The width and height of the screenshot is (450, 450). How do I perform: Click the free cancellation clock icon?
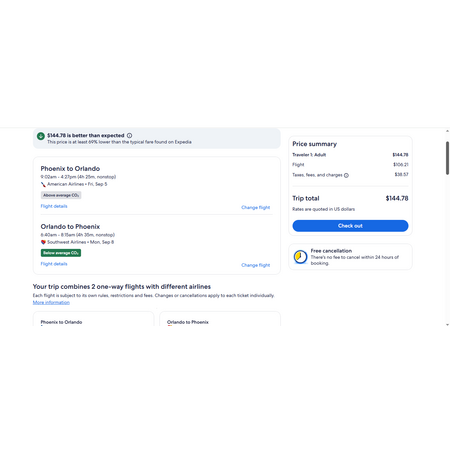click(x=300, y=257)
